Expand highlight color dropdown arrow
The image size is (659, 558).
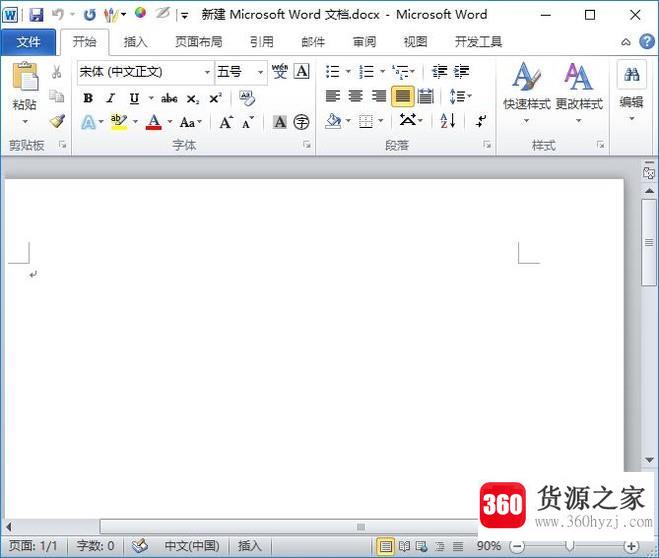click(135, 122)
